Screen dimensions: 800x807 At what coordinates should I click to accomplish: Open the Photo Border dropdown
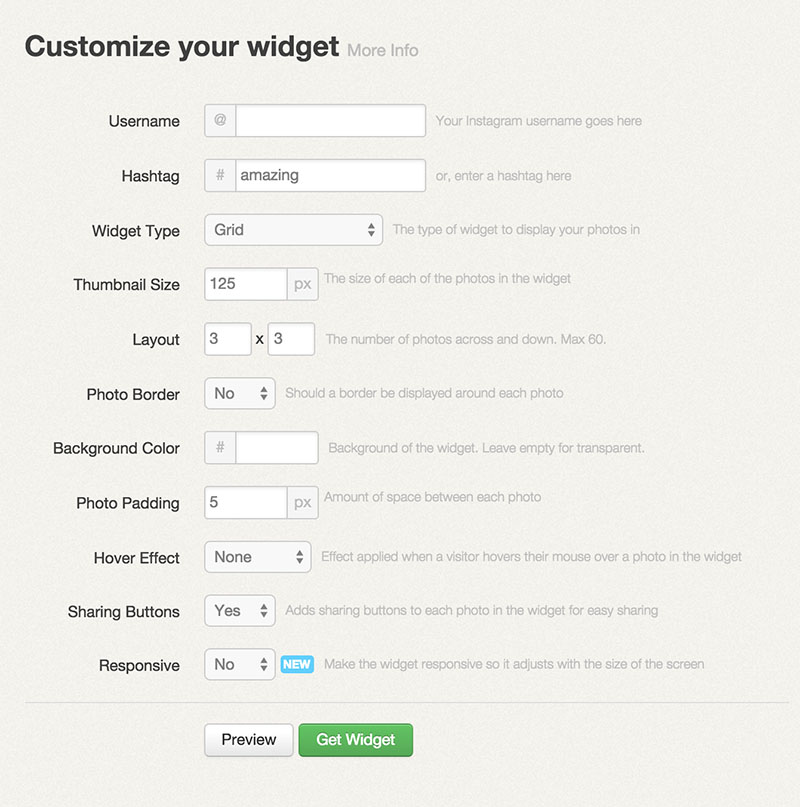240,393
